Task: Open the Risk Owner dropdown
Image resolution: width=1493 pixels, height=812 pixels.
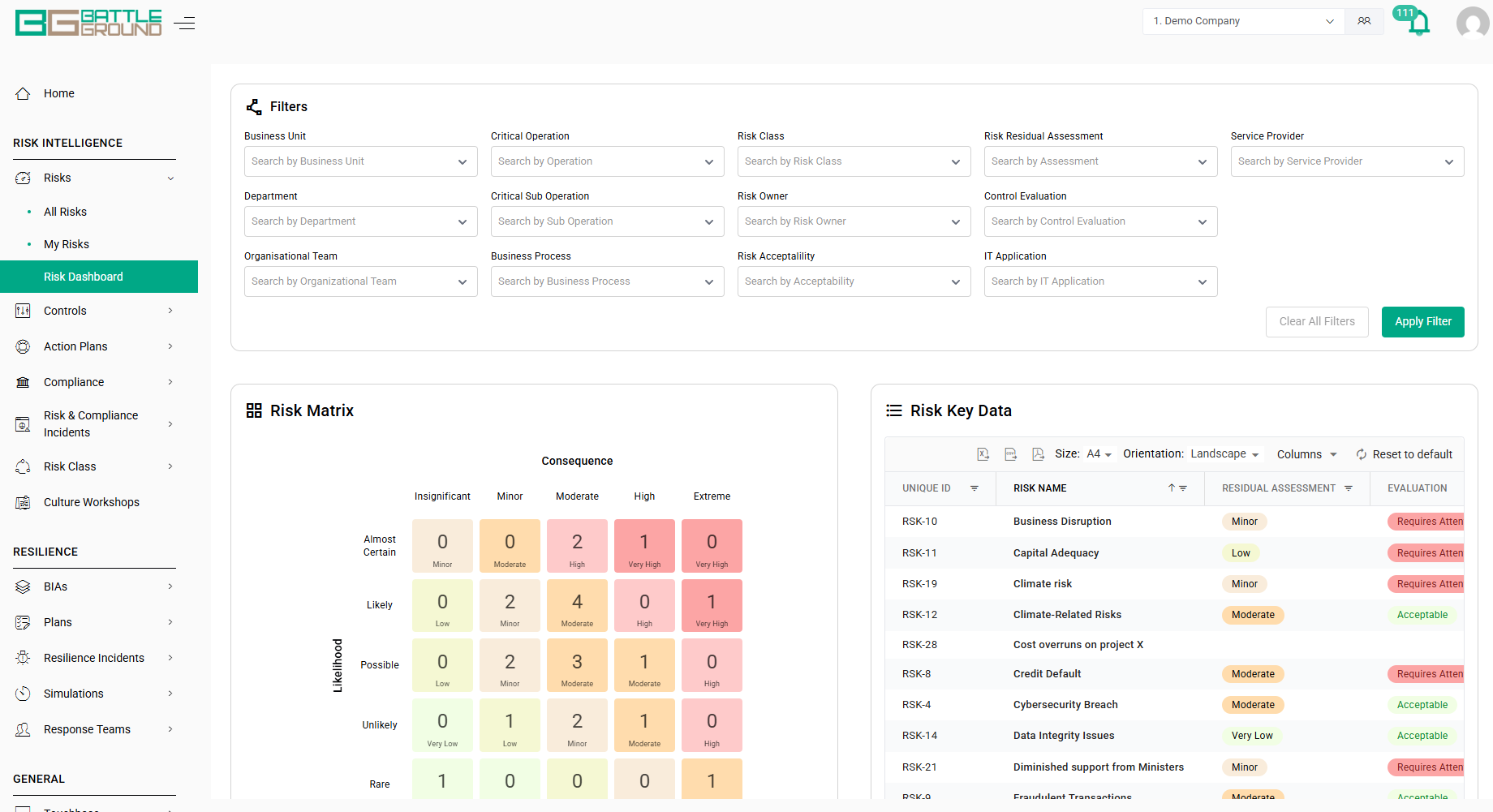Action: pos(854,221)
